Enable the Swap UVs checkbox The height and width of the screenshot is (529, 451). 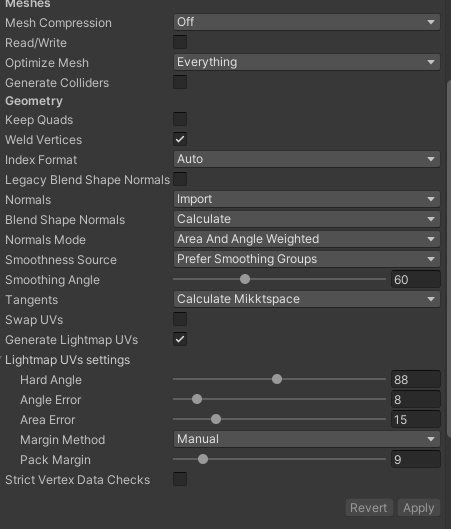[180, 319]
